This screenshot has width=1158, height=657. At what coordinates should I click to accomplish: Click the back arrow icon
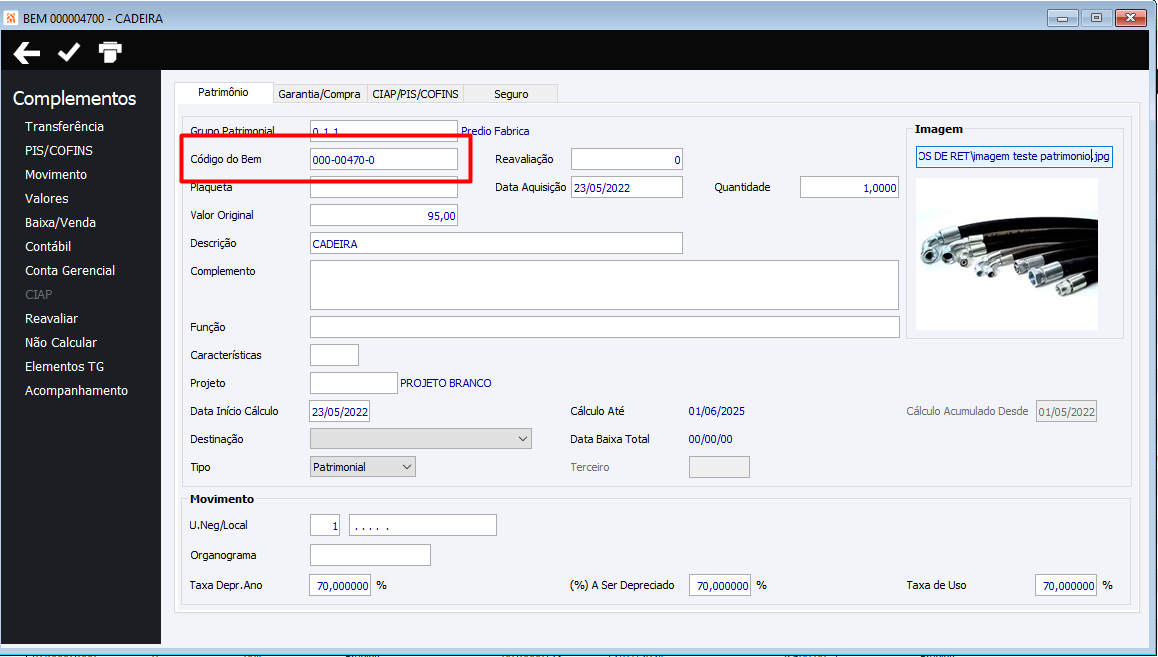point(27,52)
